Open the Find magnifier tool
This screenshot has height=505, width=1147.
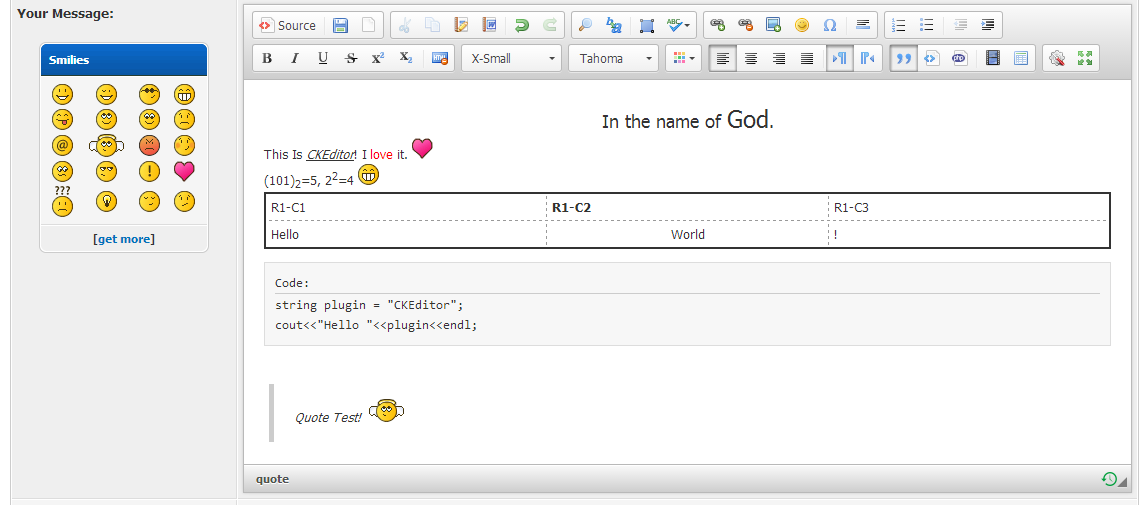tap(586, 26)
